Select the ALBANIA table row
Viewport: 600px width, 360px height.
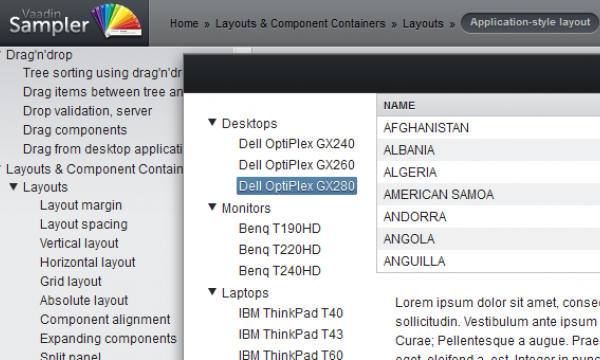point(488,150)
